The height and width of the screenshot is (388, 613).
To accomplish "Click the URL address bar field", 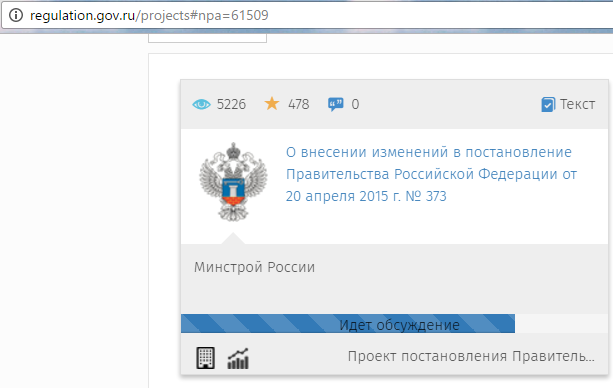I will [x=307, y=16].
